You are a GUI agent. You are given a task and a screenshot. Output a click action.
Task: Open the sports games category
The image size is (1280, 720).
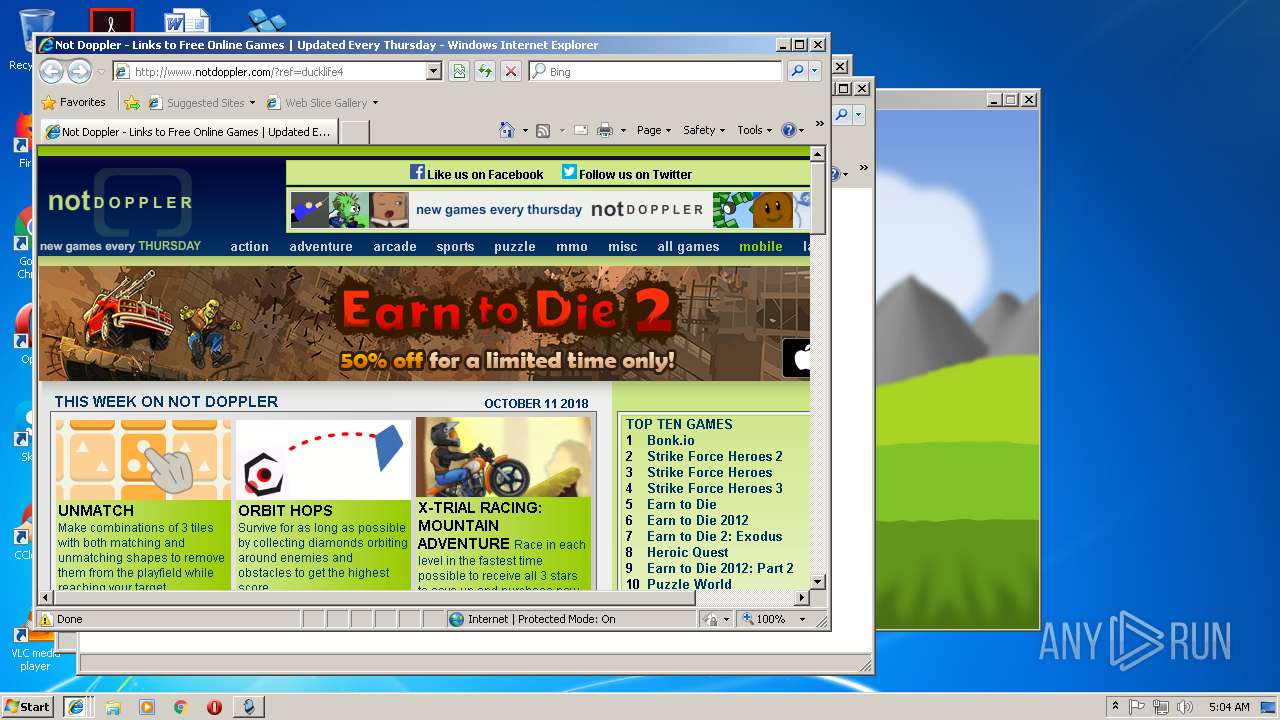tap(455, 246)
